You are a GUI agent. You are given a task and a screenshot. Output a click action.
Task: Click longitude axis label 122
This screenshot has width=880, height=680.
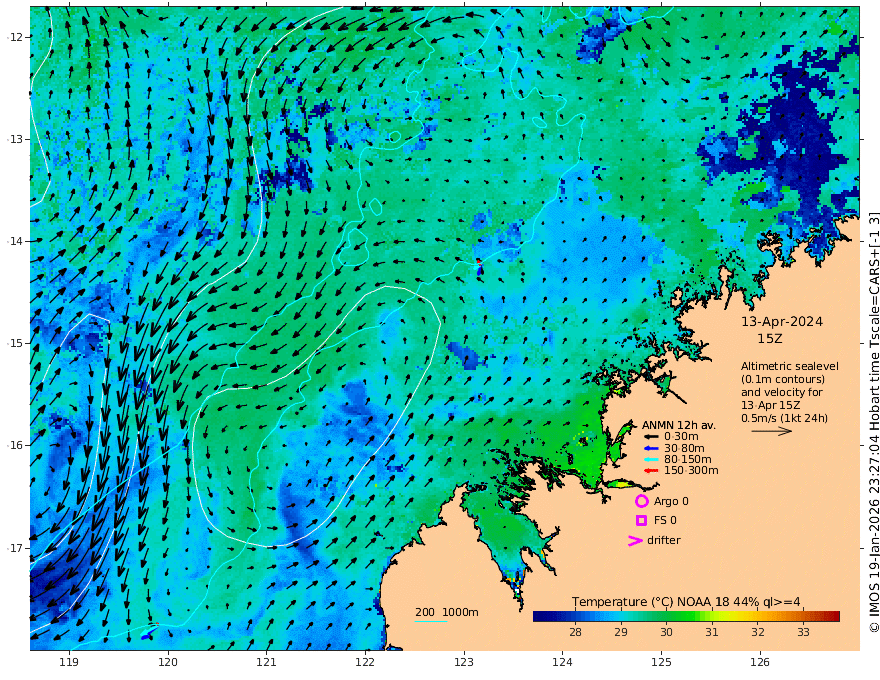tap(365, 663)
